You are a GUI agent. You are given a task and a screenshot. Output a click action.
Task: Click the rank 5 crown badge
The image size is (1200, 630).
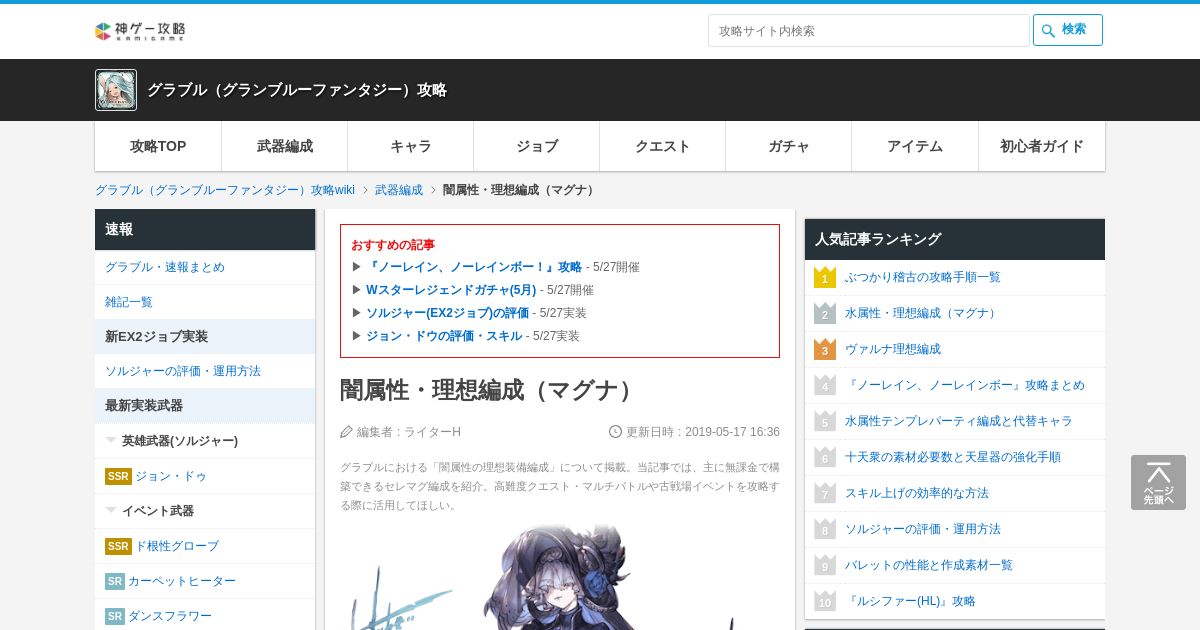[825, 421]
